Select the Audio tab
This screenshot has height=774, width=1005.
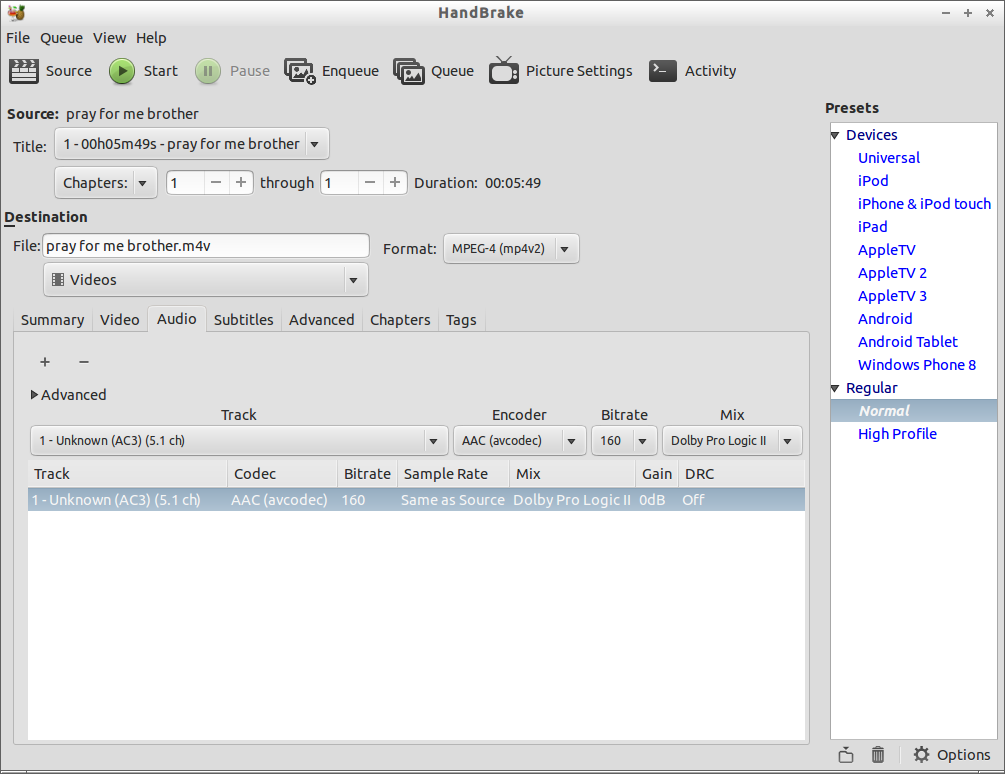tap(177, 319)
